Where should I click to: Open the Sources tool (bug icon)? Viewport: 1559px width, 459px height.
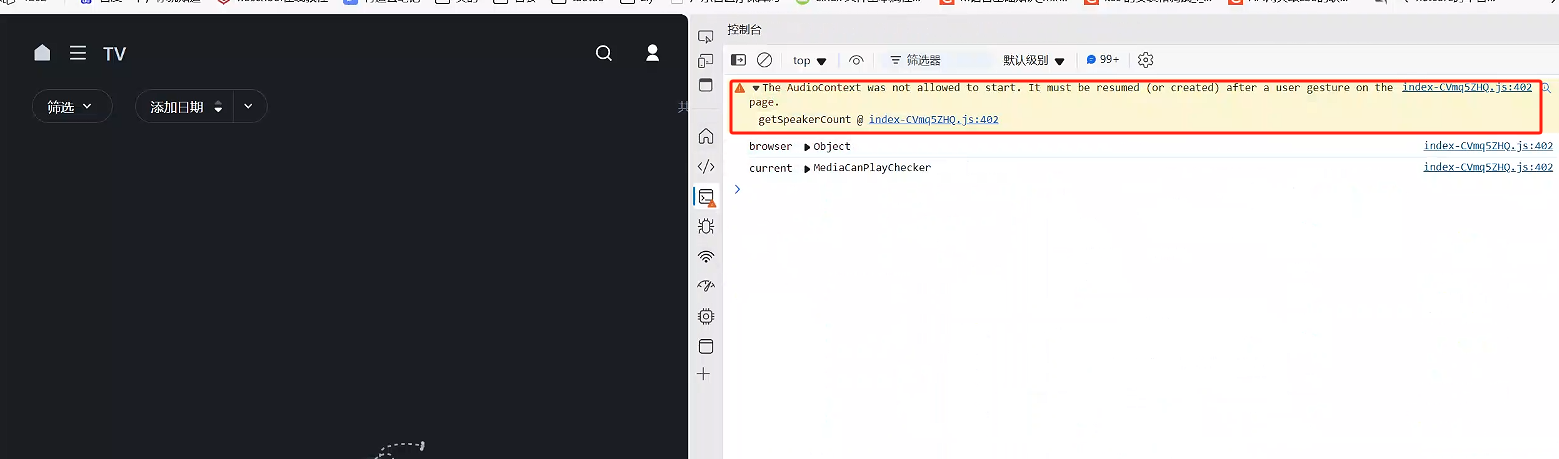[706, 226]
